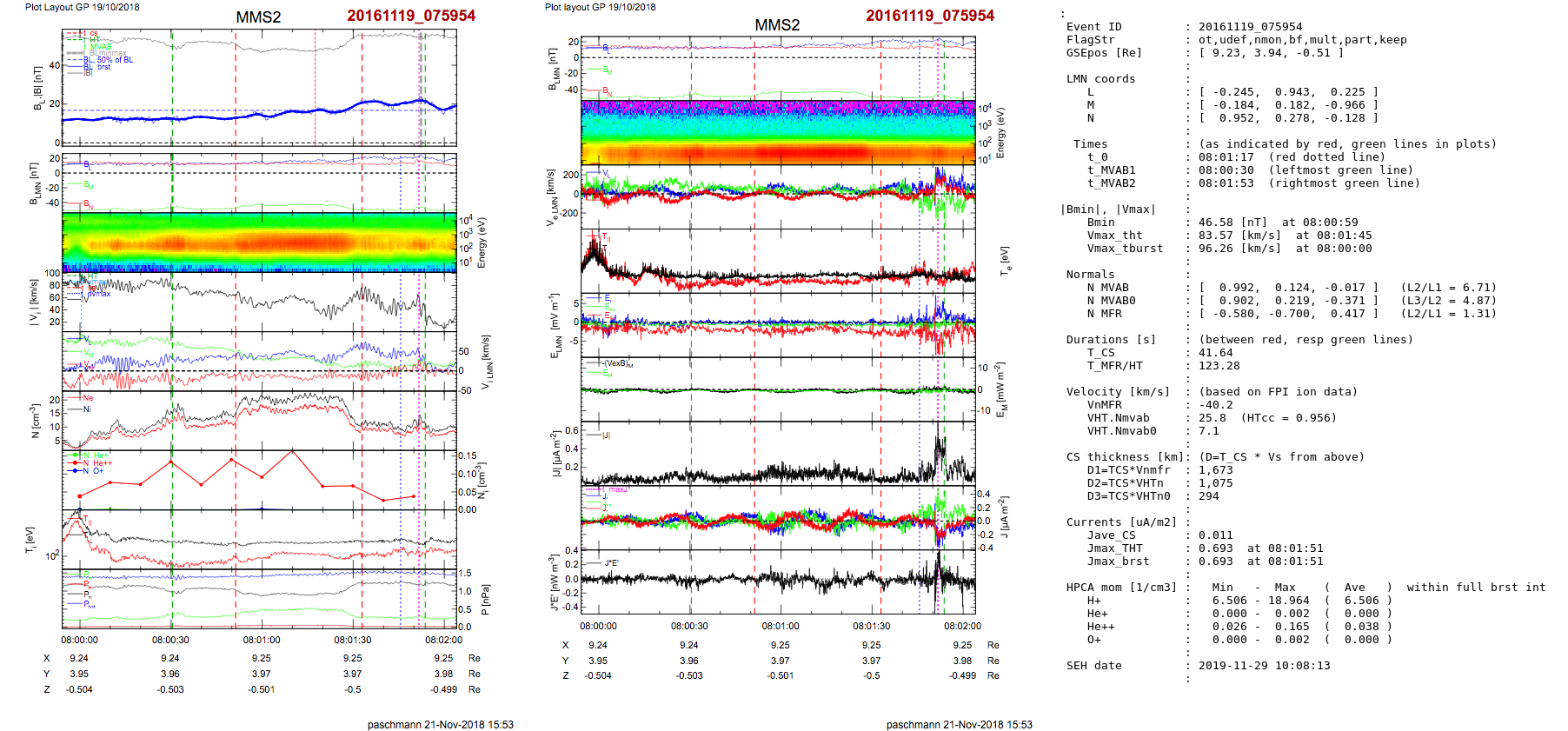Click the HPCA mom [1/cm3] header
The width and height of the screenshot is (1568, 731).
[x=1121, y=588]
